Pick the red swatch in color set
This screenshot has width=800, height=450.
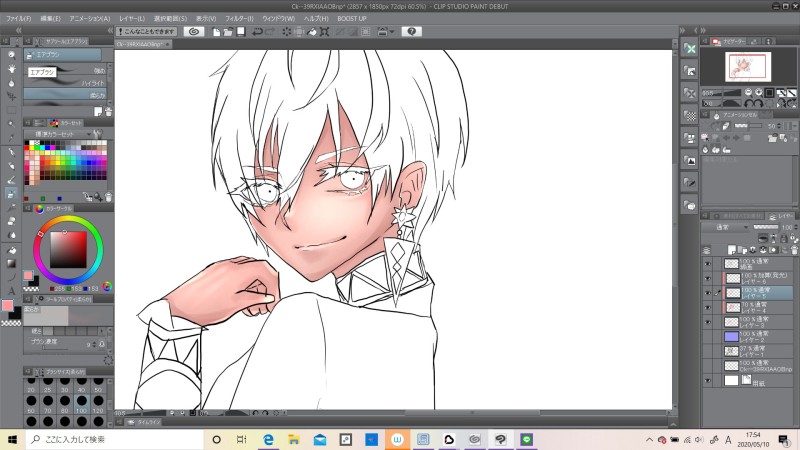(x=28, y=148)
